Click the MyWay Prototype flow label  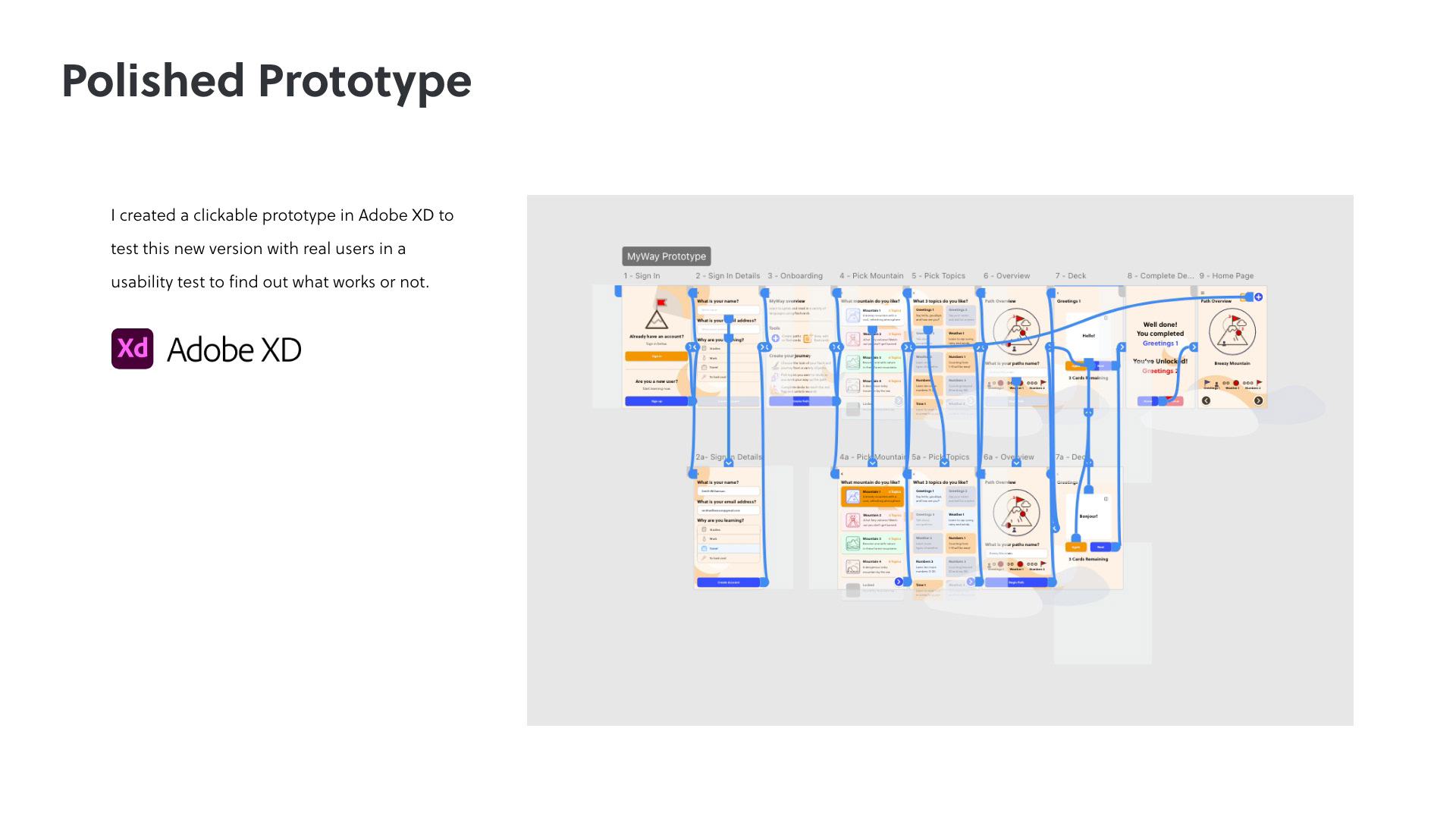tap(666, 256)
